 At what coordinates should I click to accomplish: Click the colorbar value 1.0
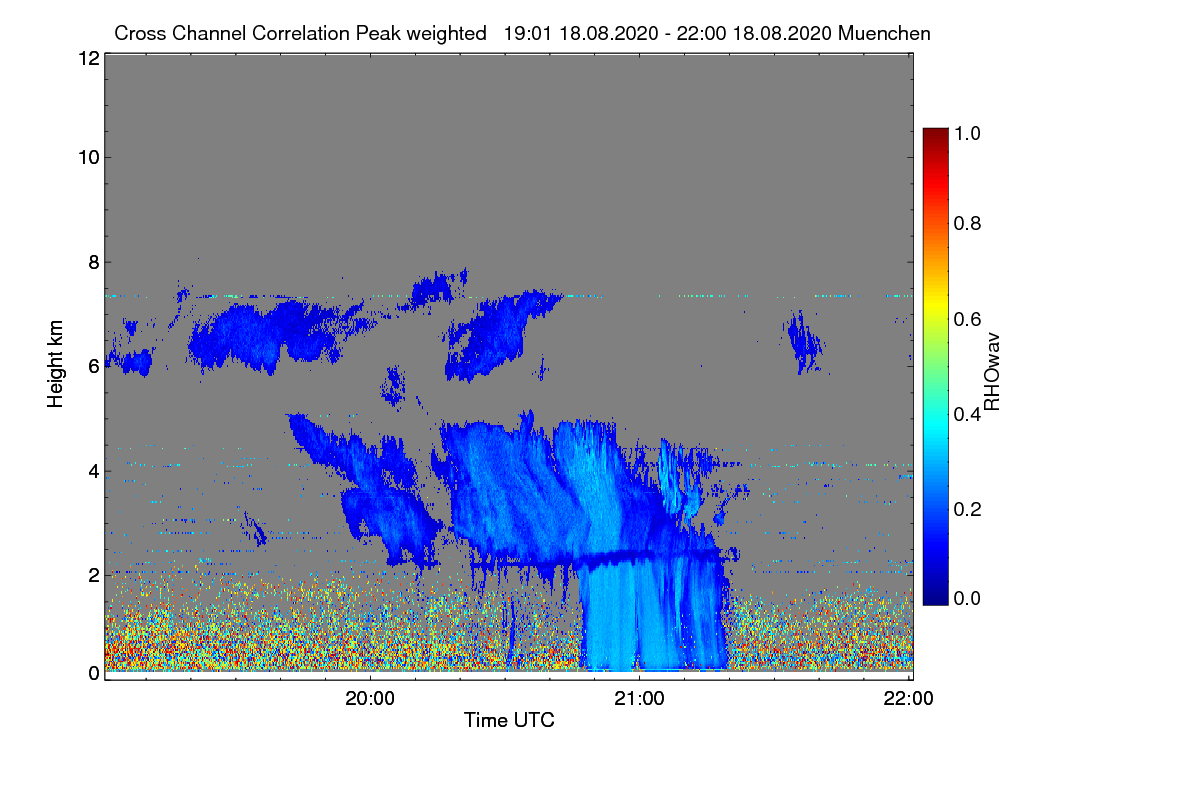[968, 132]
